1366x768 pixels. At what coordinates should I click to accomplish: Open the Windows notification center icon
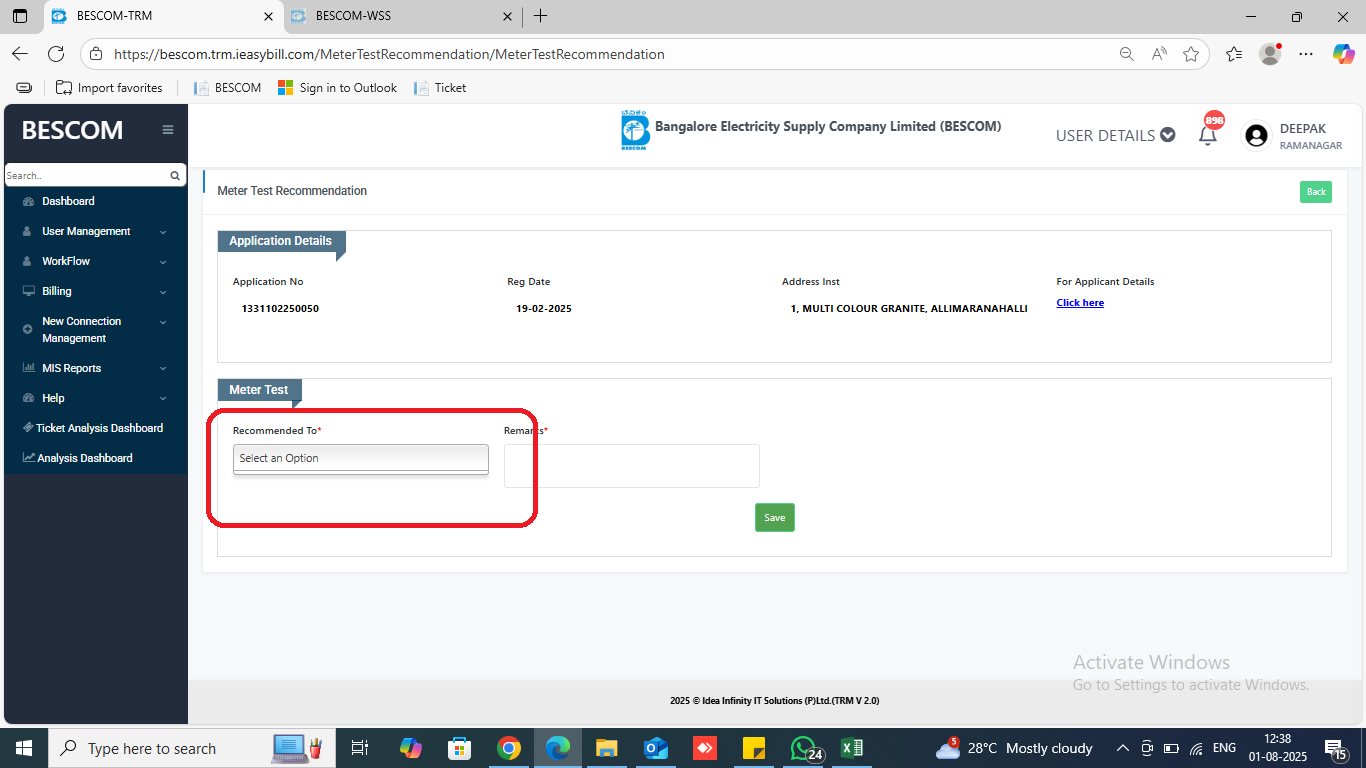pos(1336,748)
